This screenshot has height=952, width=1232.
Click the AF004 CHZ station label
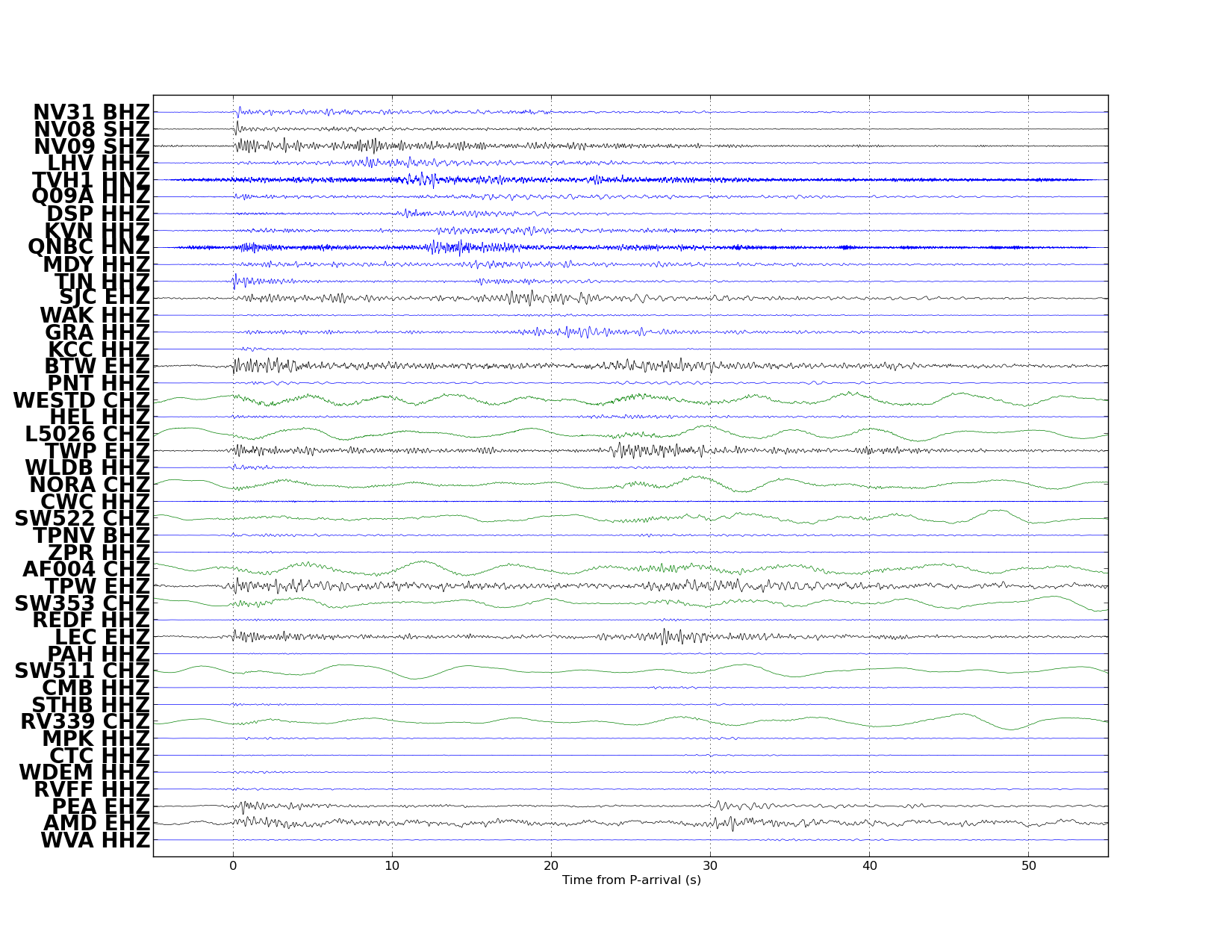[86, 569]
